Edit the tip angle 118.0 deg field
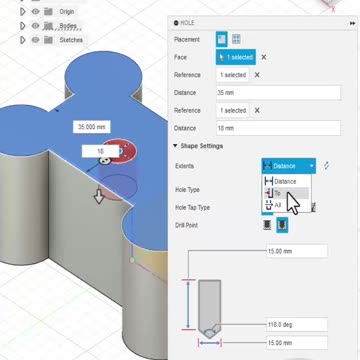The image size is (360, 360). (x=297, y=324)
